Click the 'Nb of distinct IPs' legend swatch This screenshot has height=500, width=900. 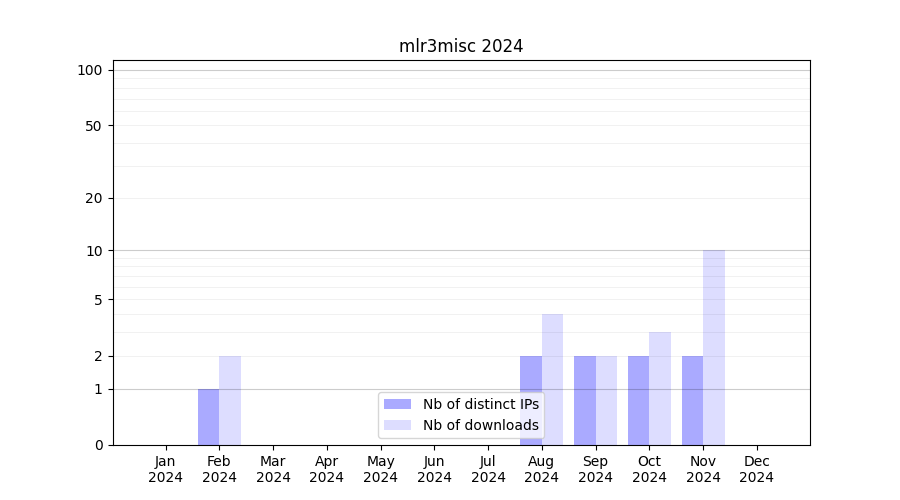tap(397, 404)
